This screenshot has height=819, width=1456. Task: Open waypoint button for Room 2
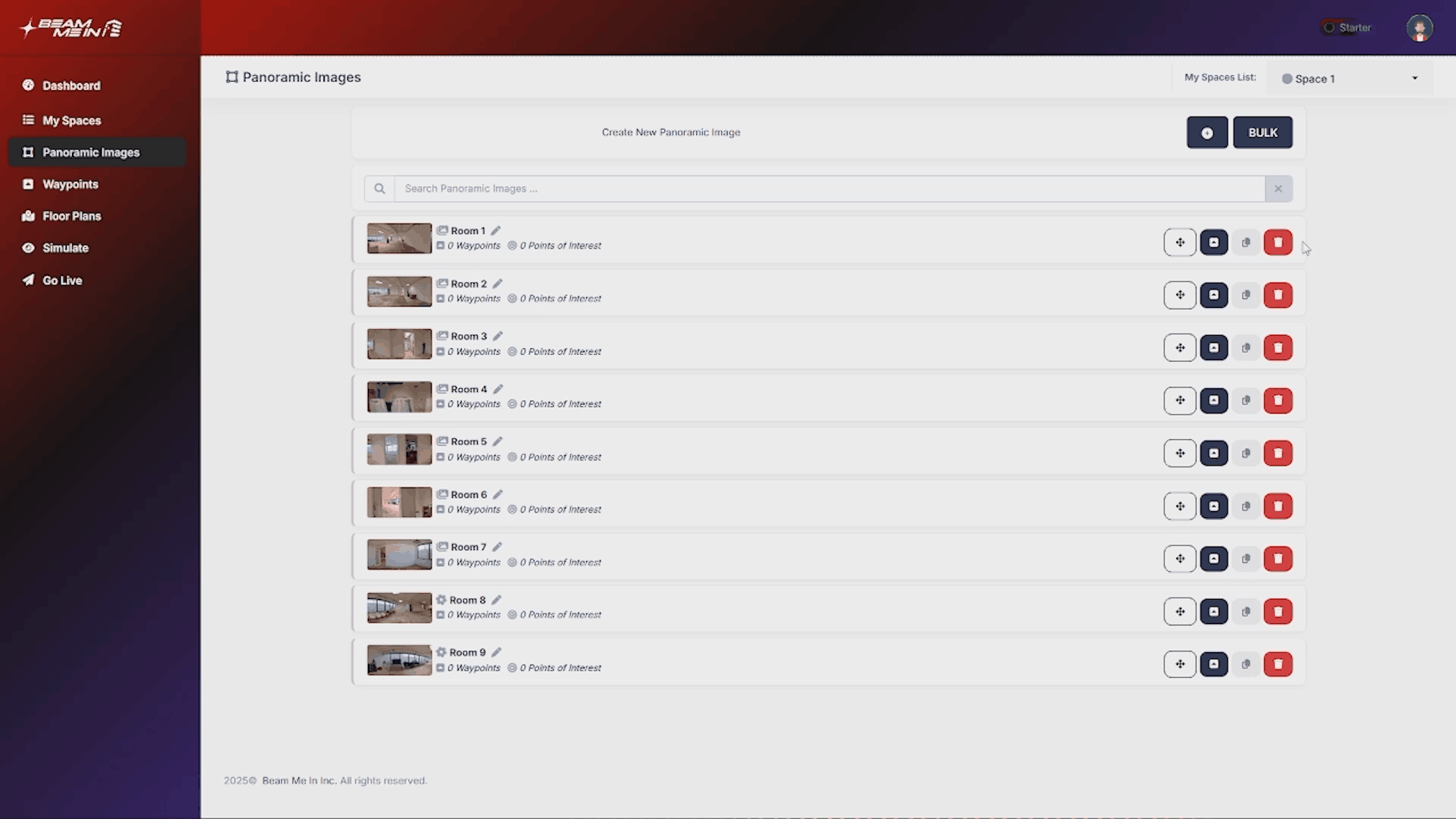[x=1213, y=295]
